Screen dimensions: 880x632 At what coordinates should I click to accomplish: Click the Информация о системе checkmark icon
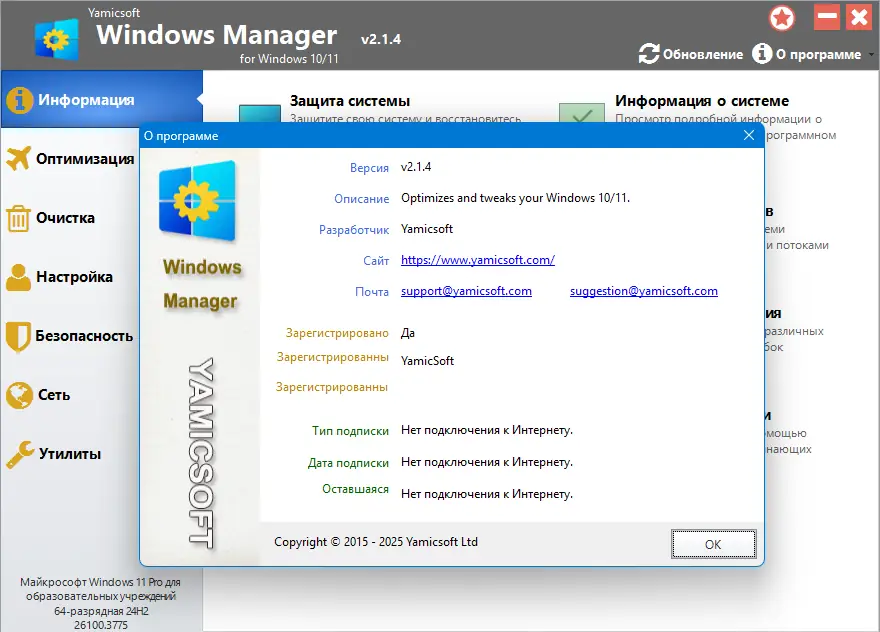click(x=582, y=113)
